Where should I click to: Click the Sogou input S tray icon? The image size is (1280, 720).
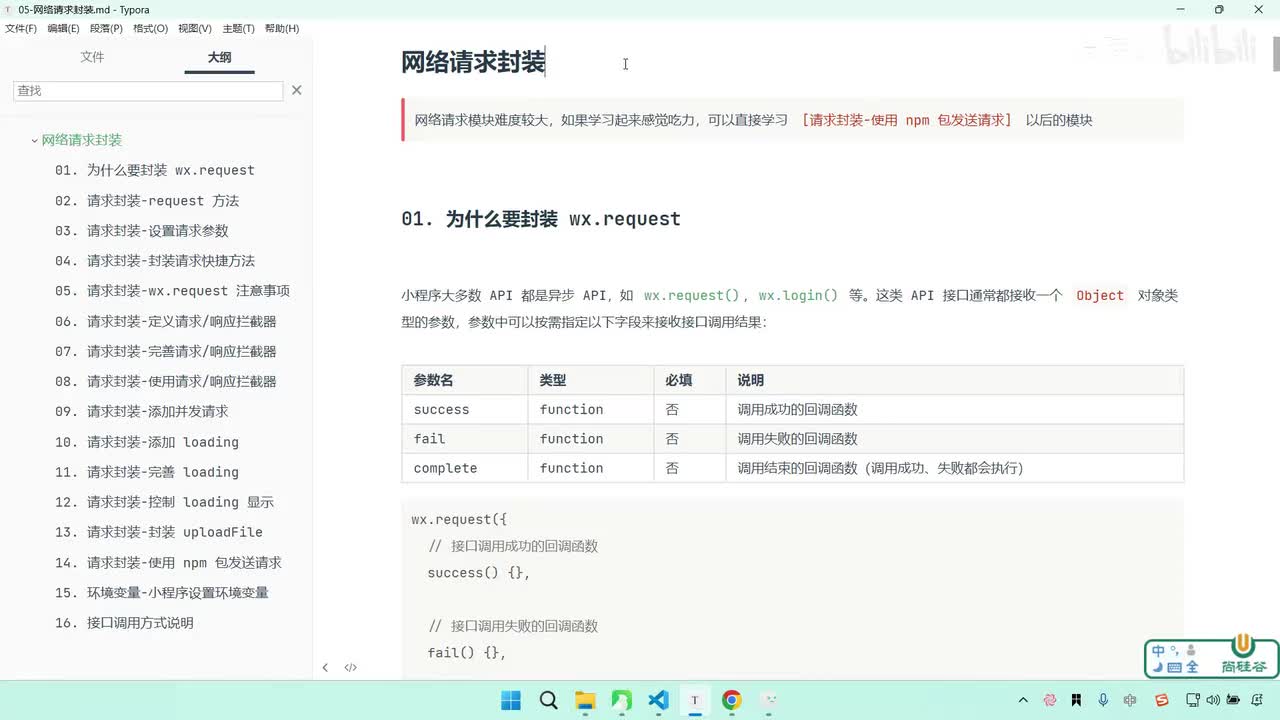[x=1161, y=700]
